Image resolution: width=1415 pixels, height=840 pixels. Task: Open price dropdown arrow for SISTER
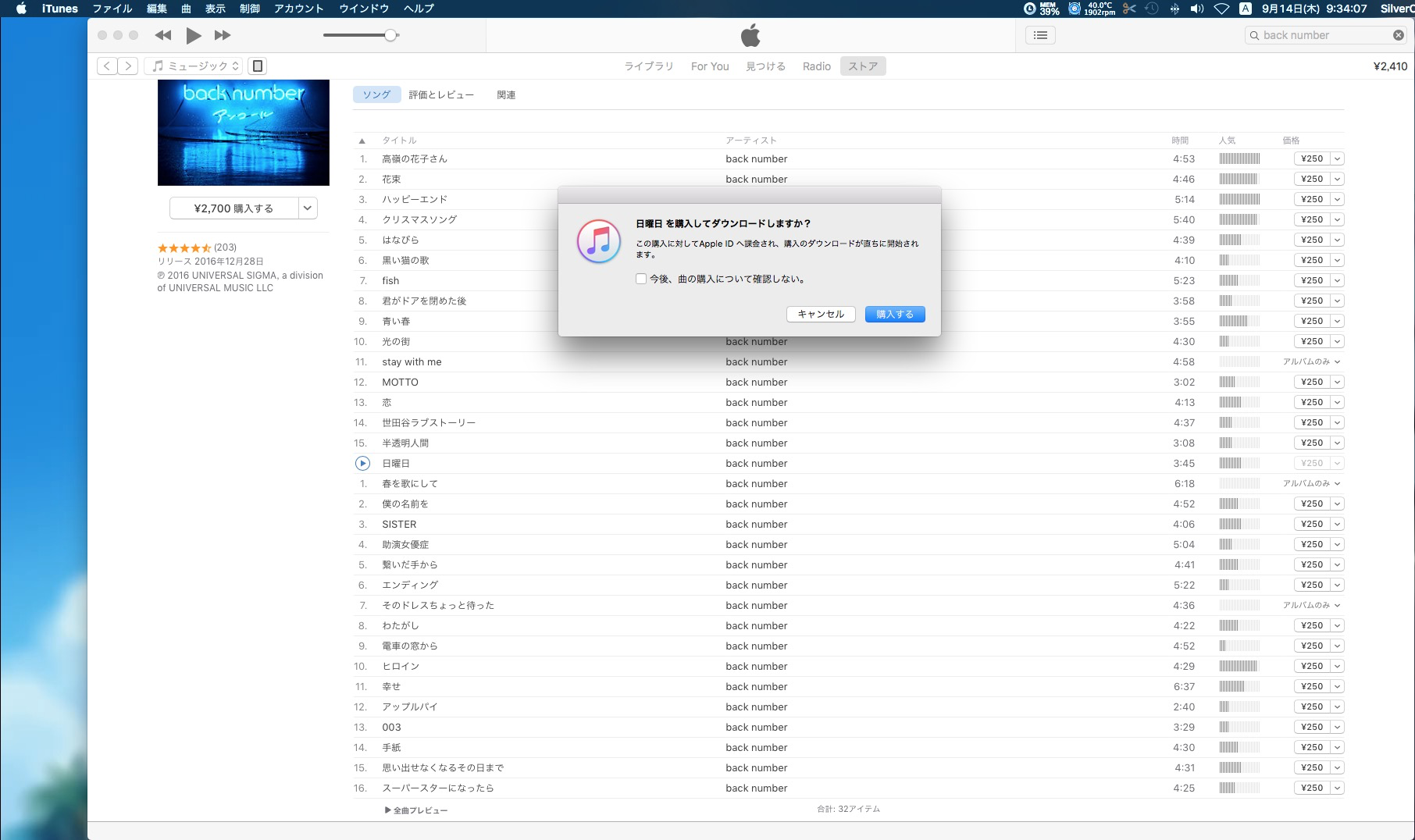(x=1338, y=525)
